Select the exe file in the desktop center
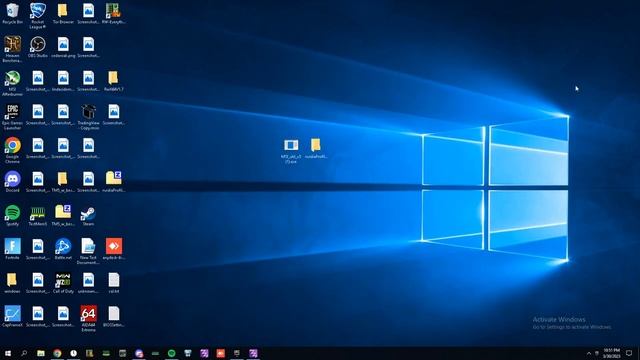Image resolution: width=640 pixels, height=360 pixels. pos(291,151)
